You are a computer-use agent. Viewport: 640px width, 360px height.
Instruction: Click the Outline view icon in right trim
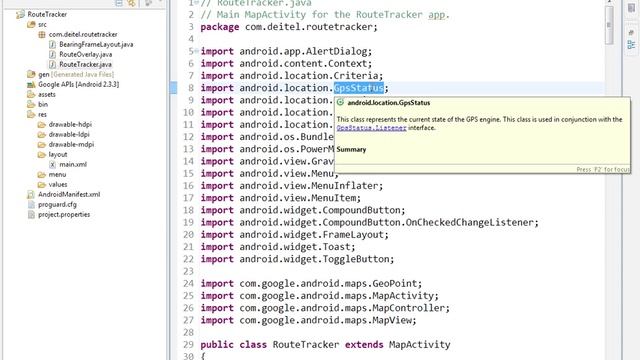click(x=631, y=45)
